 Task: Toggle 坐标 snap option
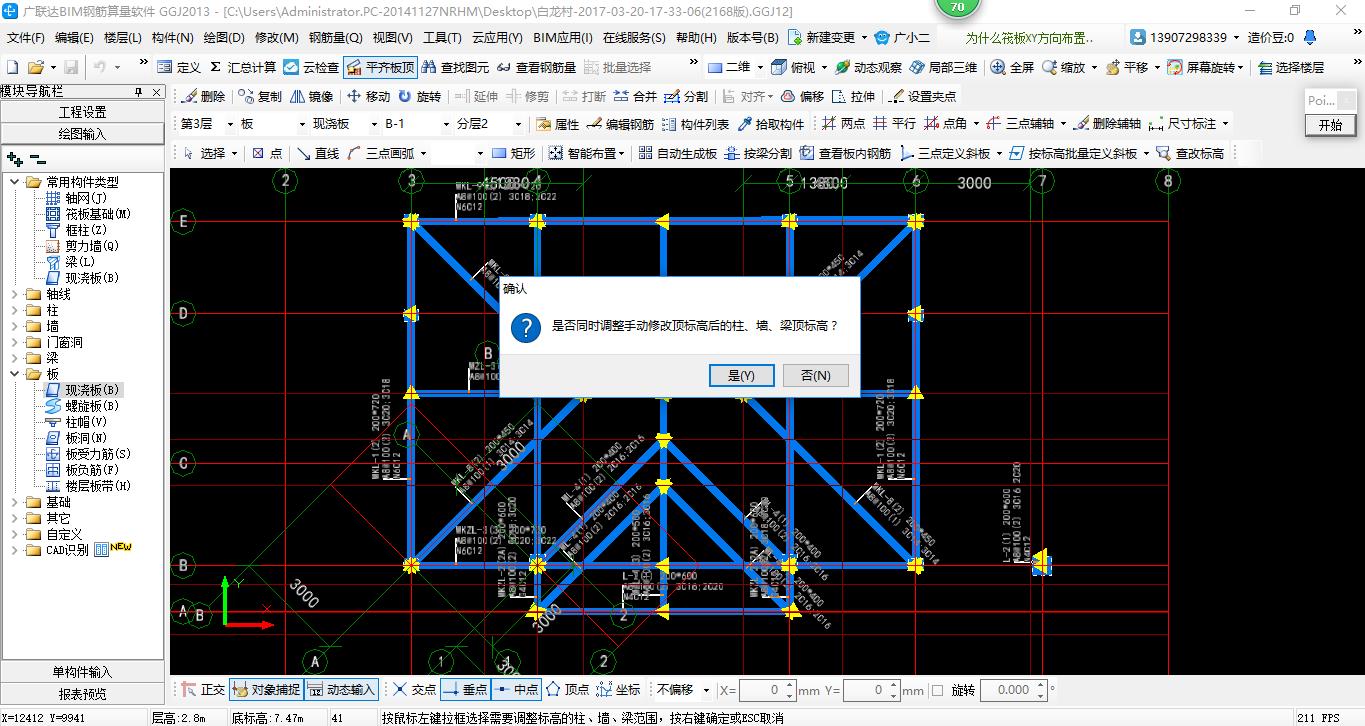point(618,690)
